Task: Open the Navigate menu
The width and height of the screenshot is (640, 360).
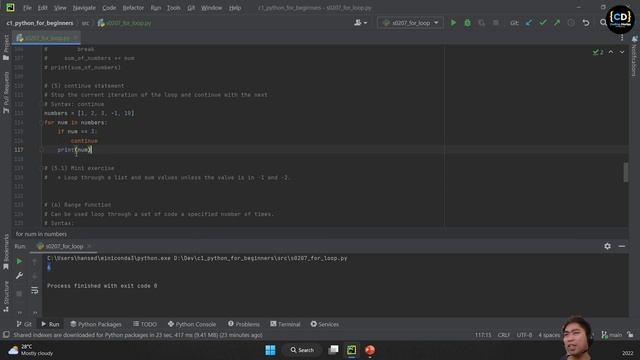Action: click(84, 8)
